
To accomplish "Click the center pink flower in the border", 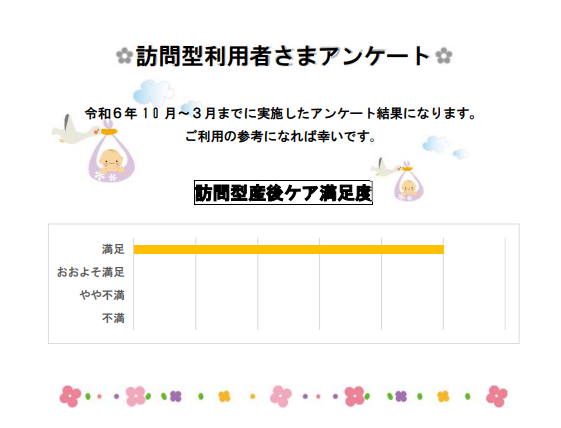I will coord(281,396).
